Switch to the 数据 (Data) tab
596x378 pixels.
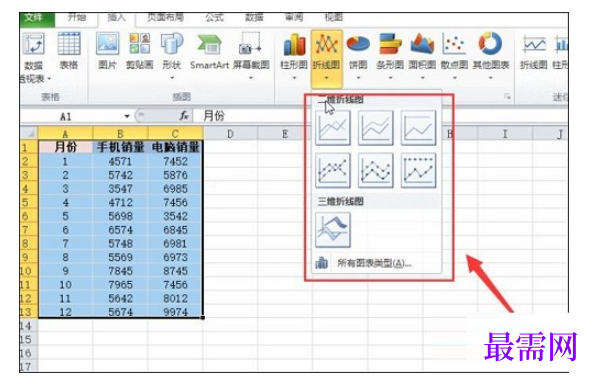[x=254, y=17]
